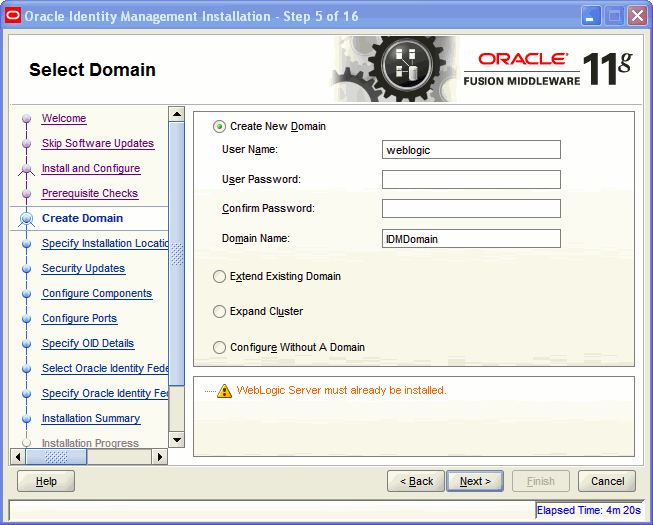Open Specify OID Details step
653x525 pixels.
coord(88,343)
